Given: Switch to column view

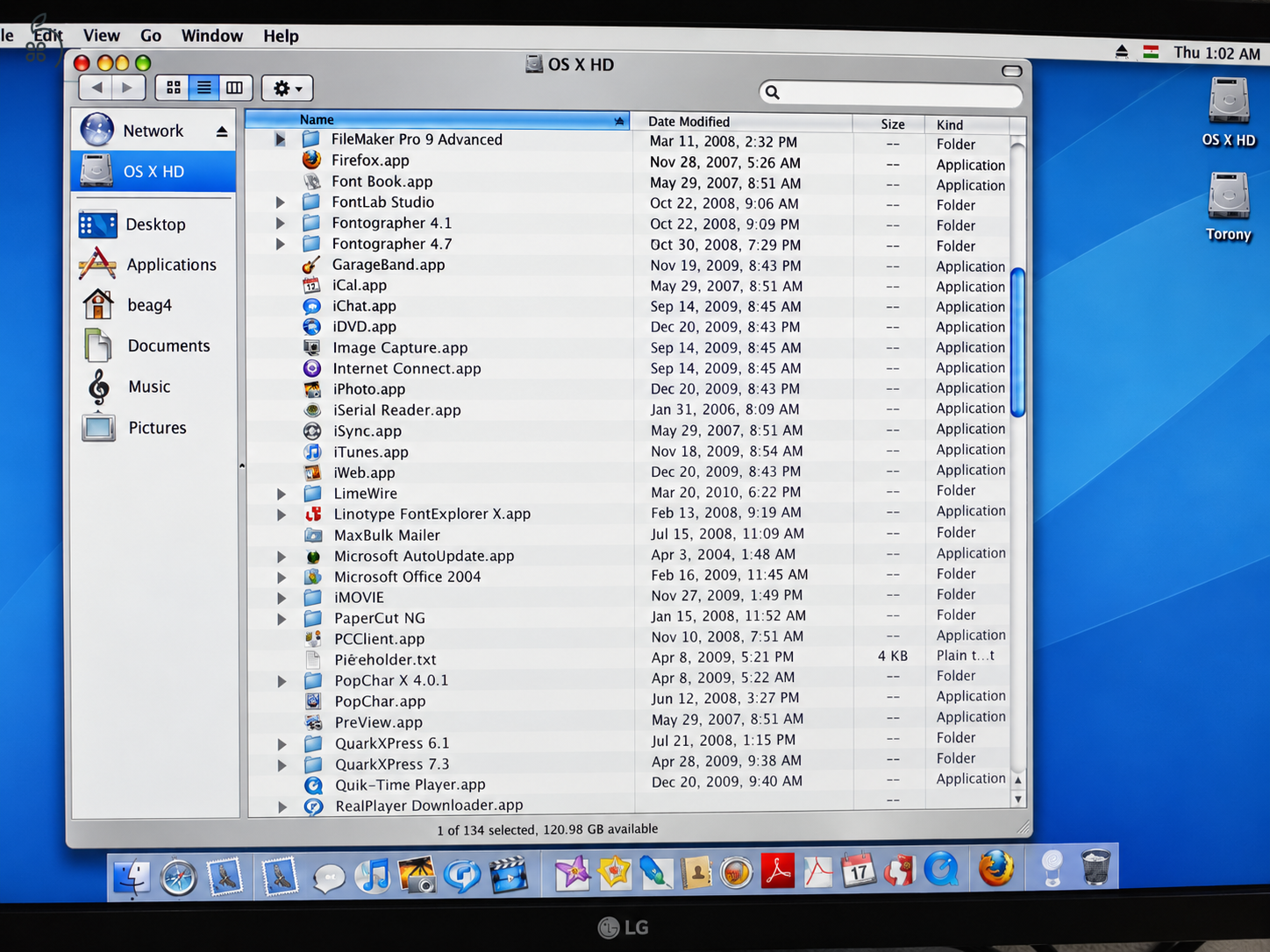Looking at the screenshot, I should 234,88.
